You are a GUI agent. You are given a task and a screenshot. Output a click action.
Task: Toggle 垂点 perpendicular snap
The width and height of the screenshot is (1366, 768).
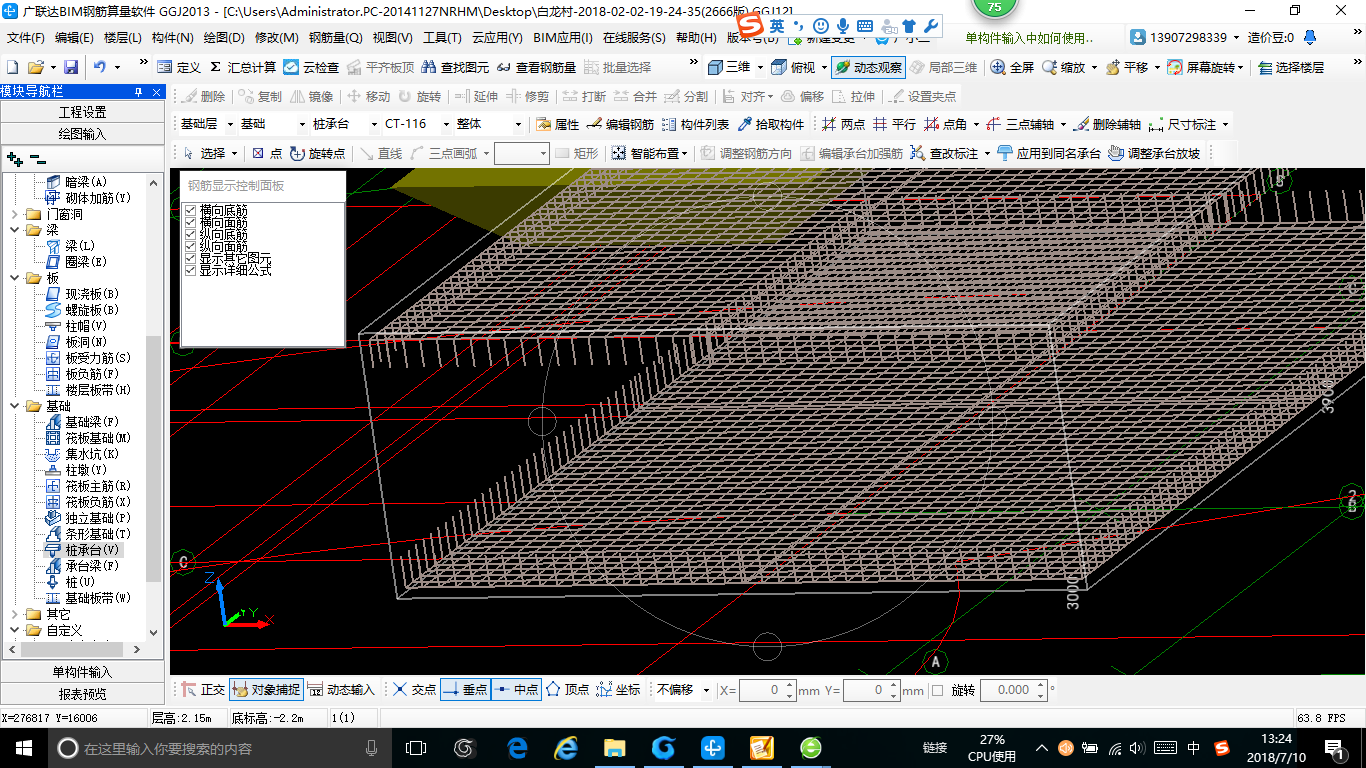[x=465, y=690]
